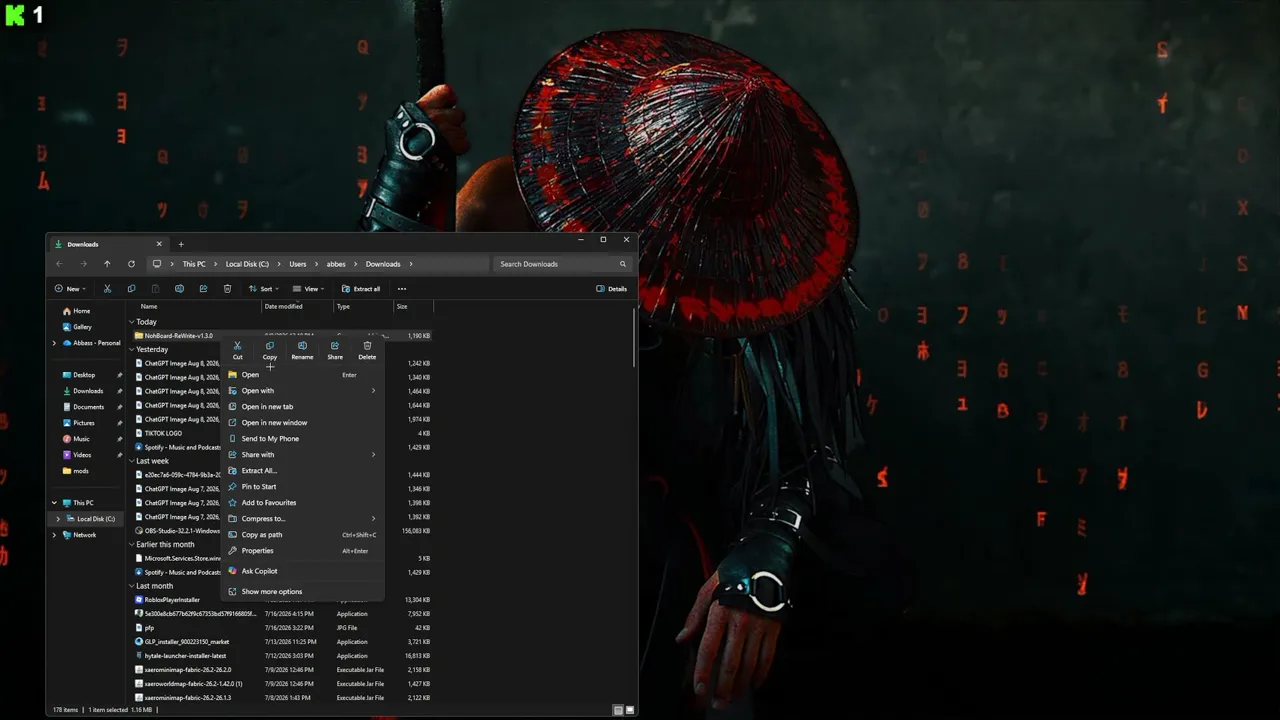Click the toolbar Share icon
Image resolution: width=1280 pixels, height=720 pixels.
coord(203,289)
